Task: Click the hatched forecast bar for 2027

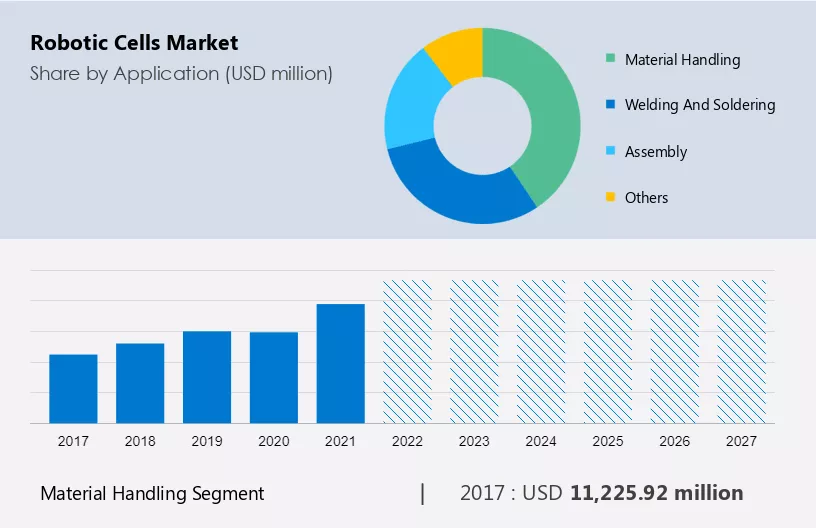Action: 742,352
